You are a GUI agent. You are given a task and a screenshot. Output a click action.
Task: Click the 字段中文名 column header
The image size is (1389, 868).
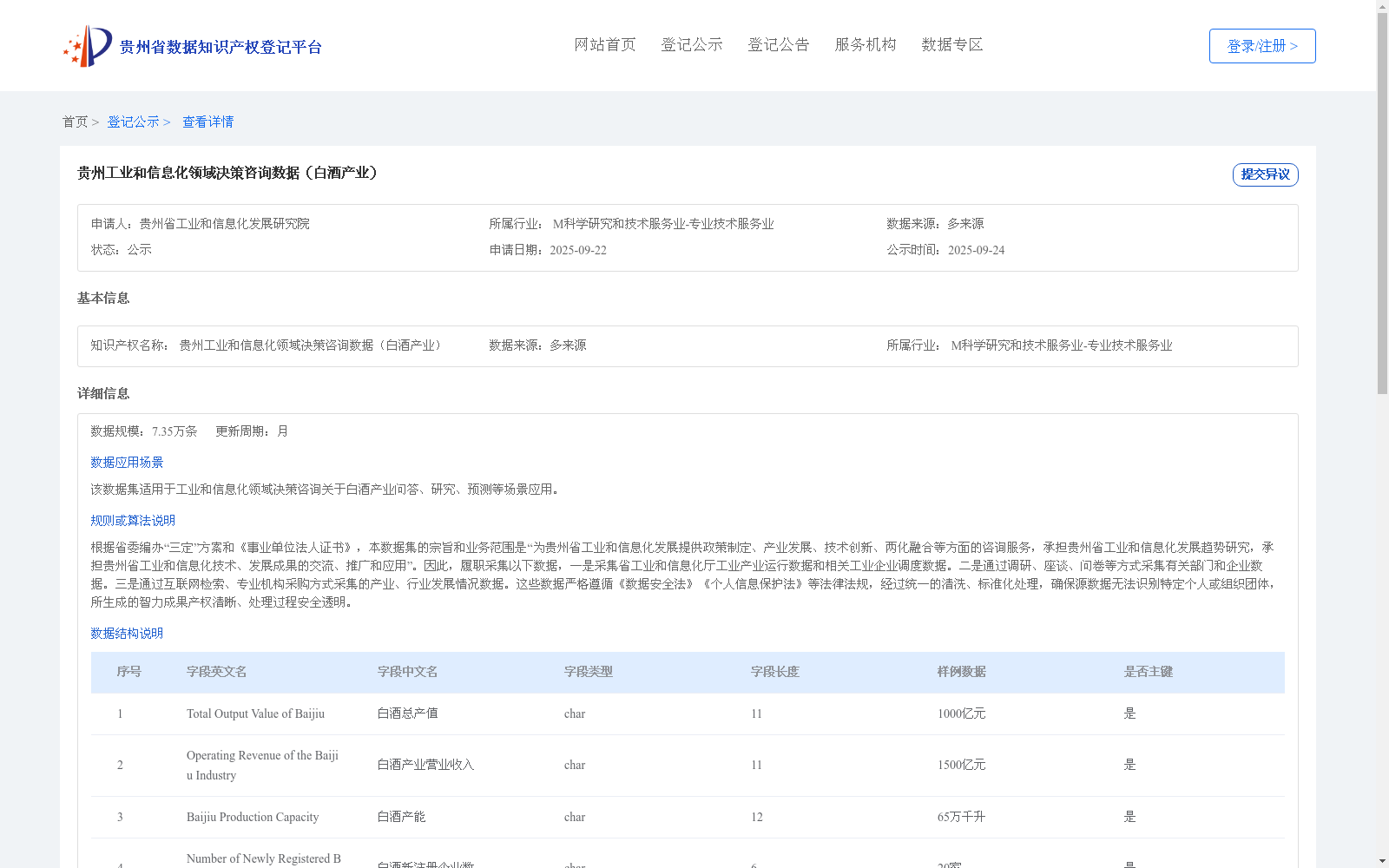tap(408, 672)
